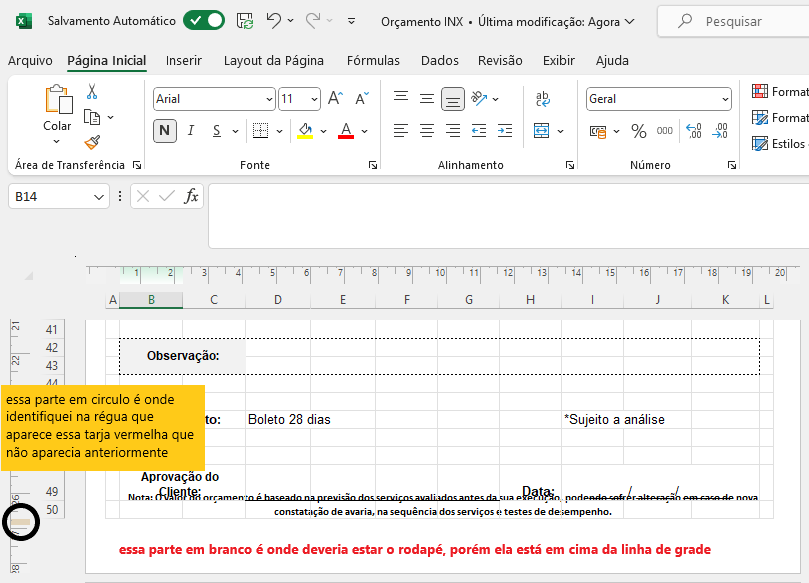
Task: Apply red font color button
Action: pyautogui.click(x=346, y=131)
